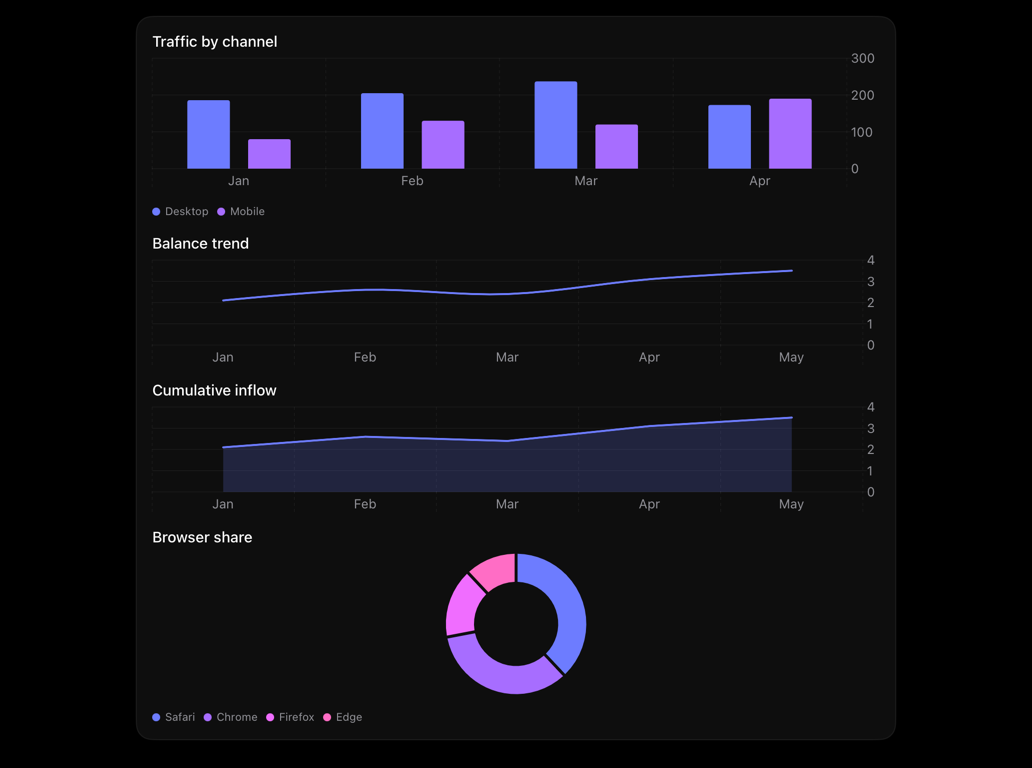
Task: Click the Cumulative inflow title
Action: point(215,390)
